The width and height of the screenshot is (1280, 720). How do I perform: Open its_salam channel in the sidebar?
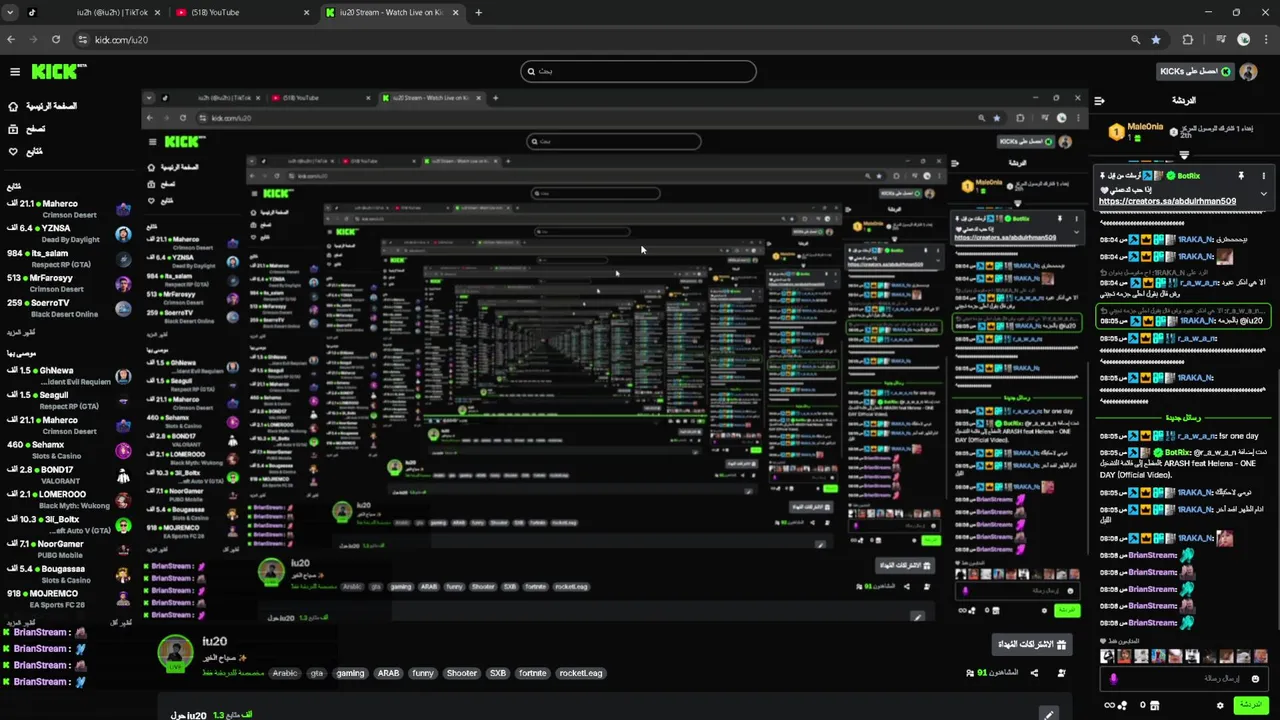click(68, 259)
